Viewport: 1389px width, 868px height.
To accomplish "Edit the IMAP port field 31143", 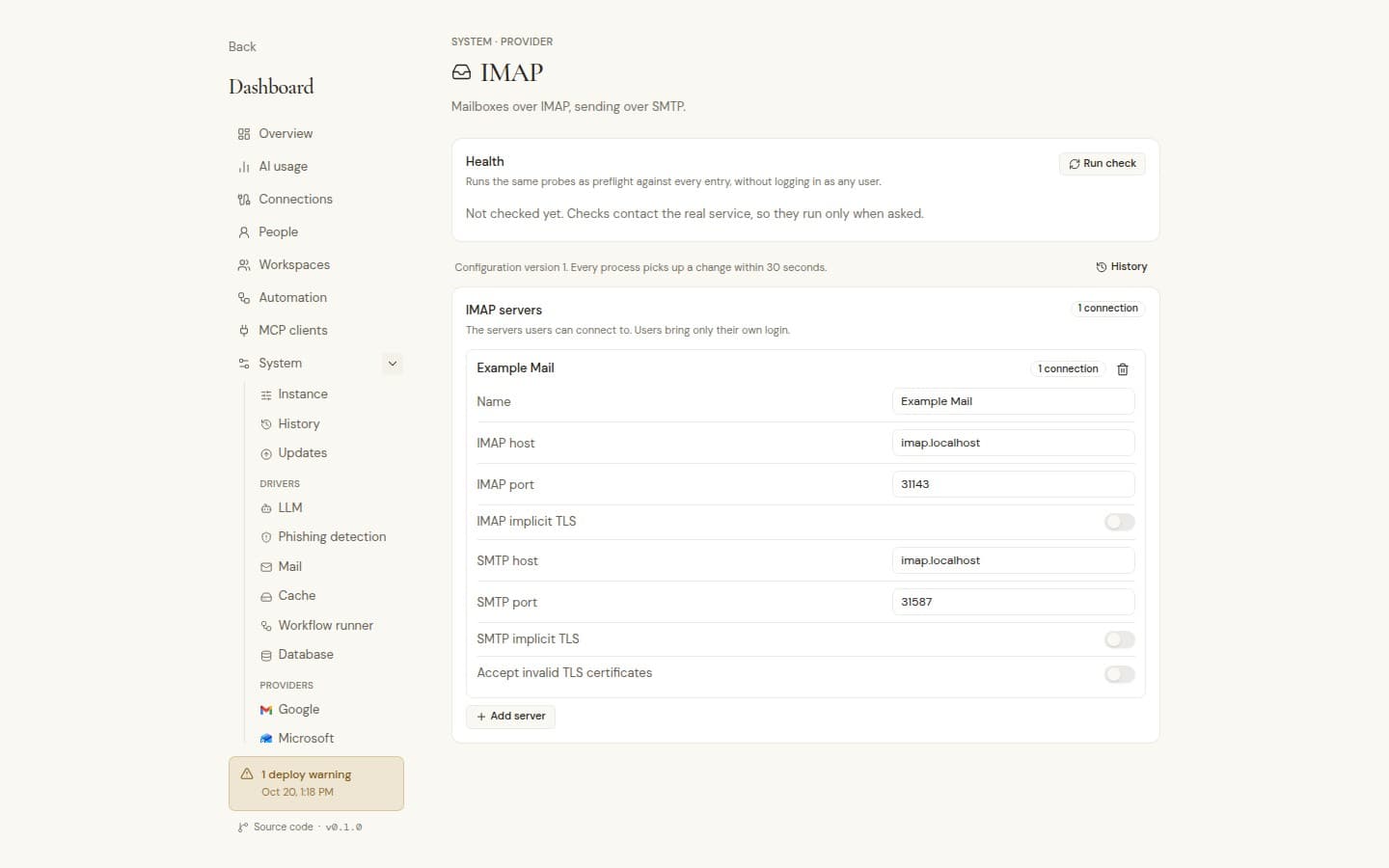I will [1013, 484].
